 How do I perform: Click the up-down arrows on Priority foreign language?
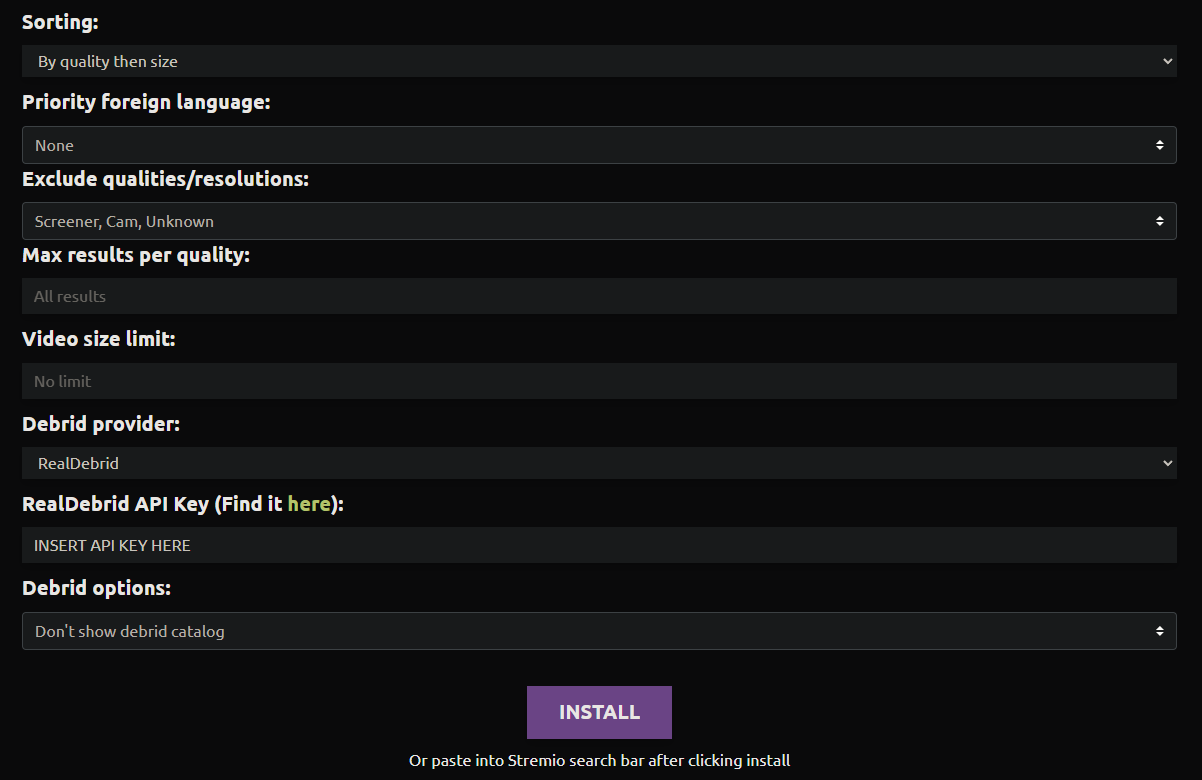1159,145
